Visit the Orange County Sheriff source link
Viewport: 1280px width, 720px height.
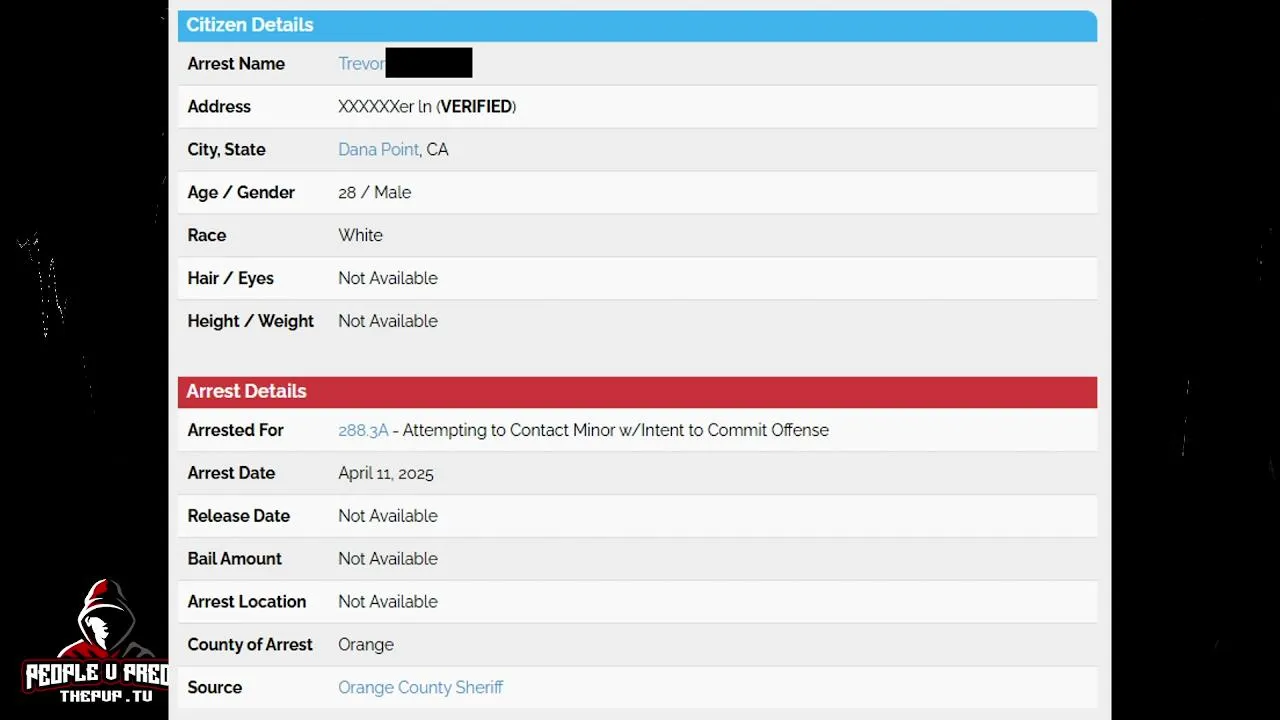420,687
